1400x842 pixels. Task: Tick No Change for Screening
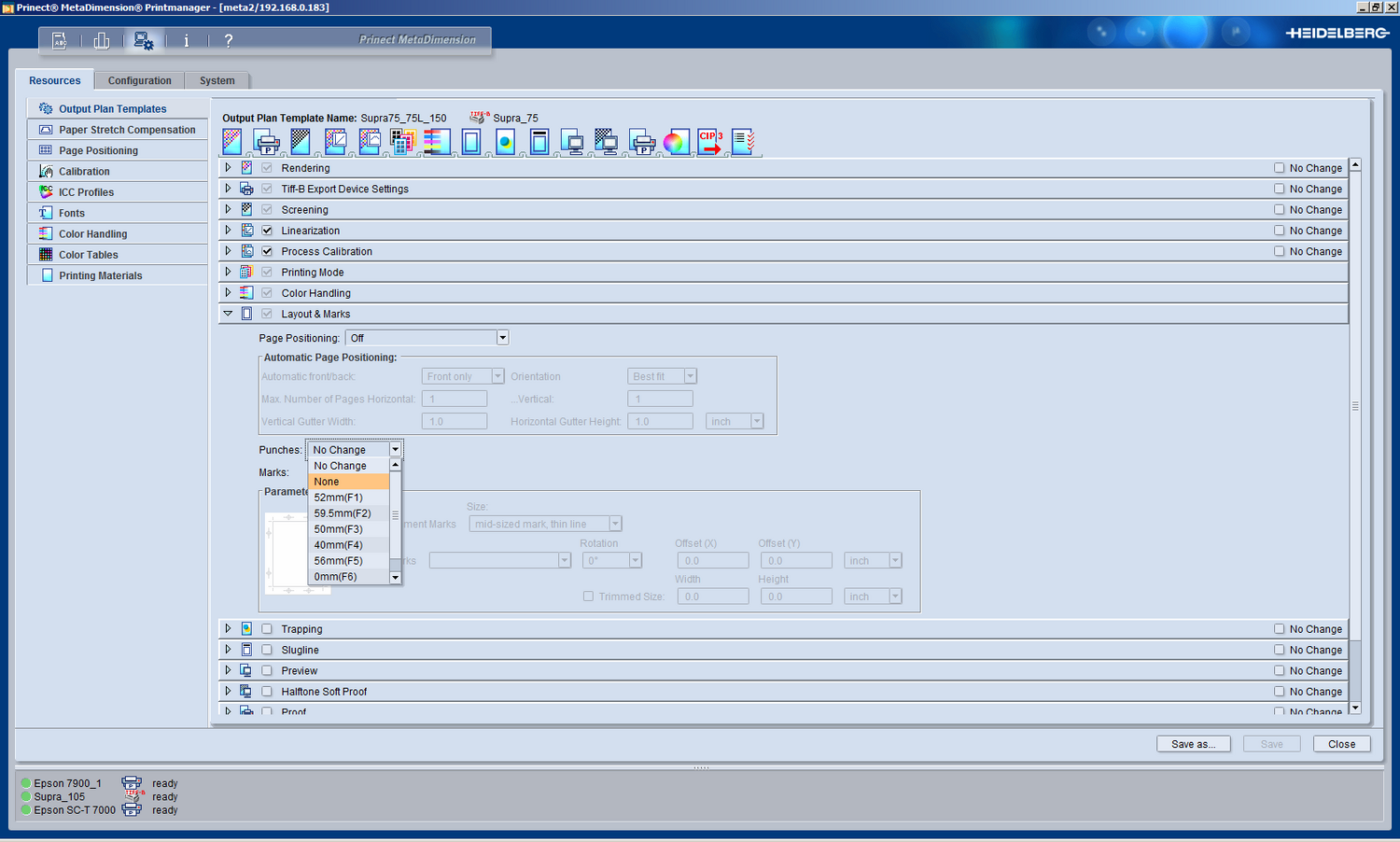pos(1280,210)
